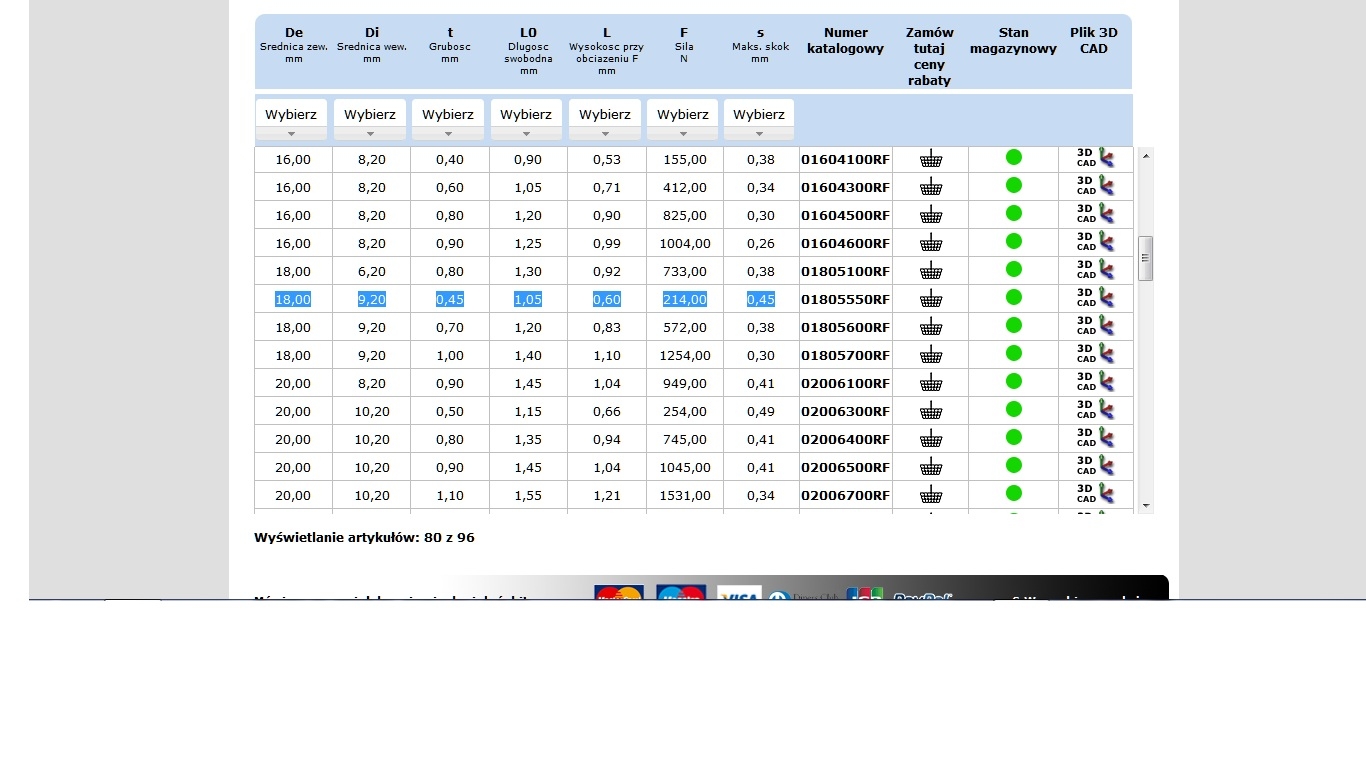The height and width of the screenshot is (768, 1366).
Task: Click basket icon for 02006100RF
Action: tap(931, 383)
